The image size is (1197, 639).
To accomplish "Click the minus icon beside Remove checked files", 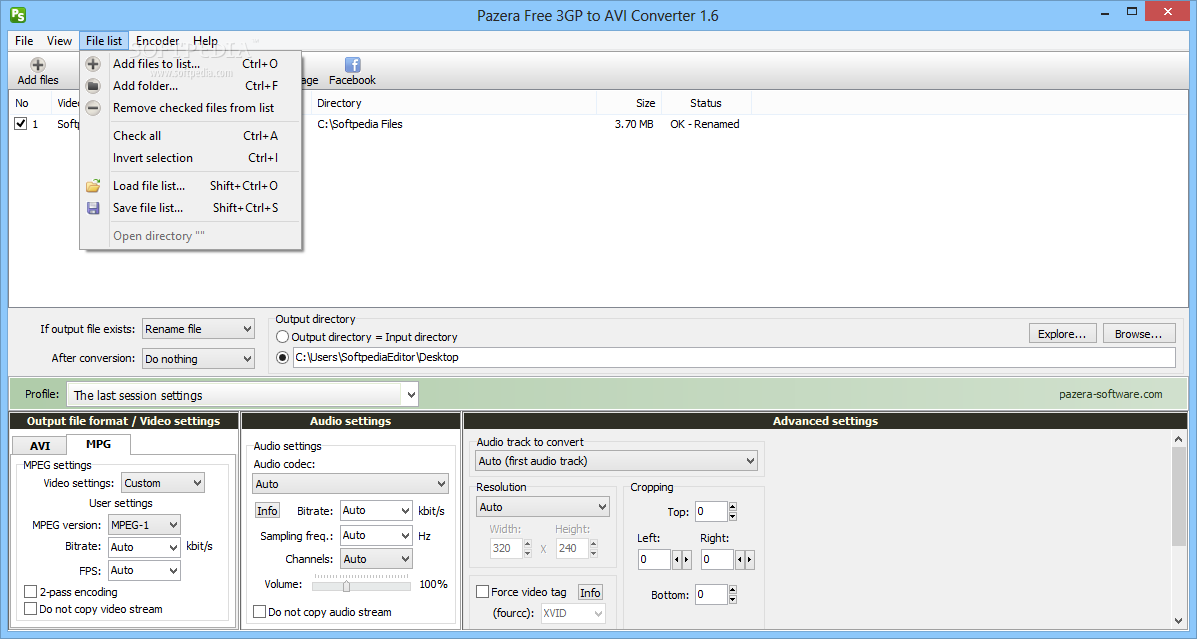I will pos(93,108).
